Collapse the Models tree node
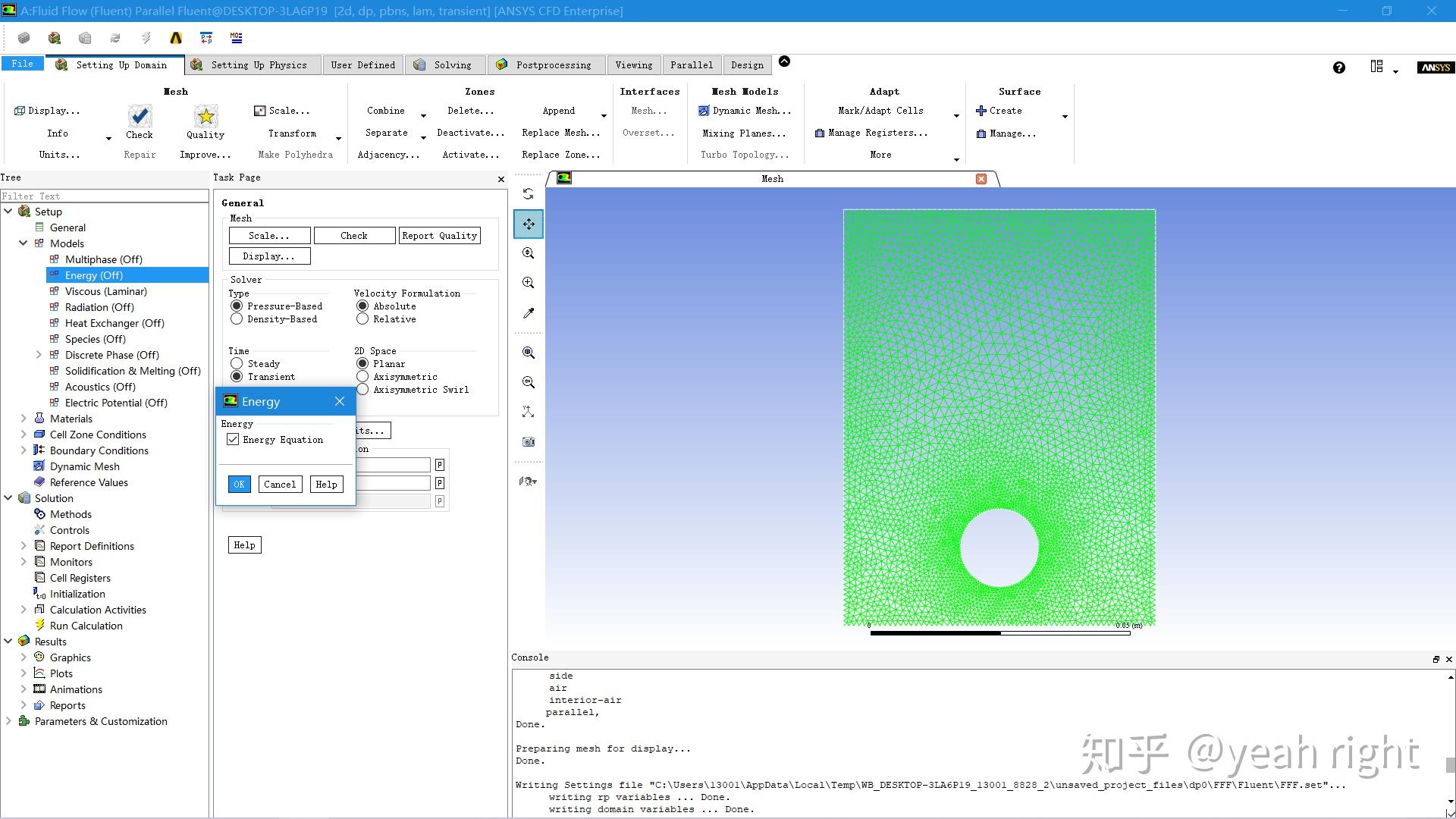This screenshot has height=819, width=1456. (24, 243)
